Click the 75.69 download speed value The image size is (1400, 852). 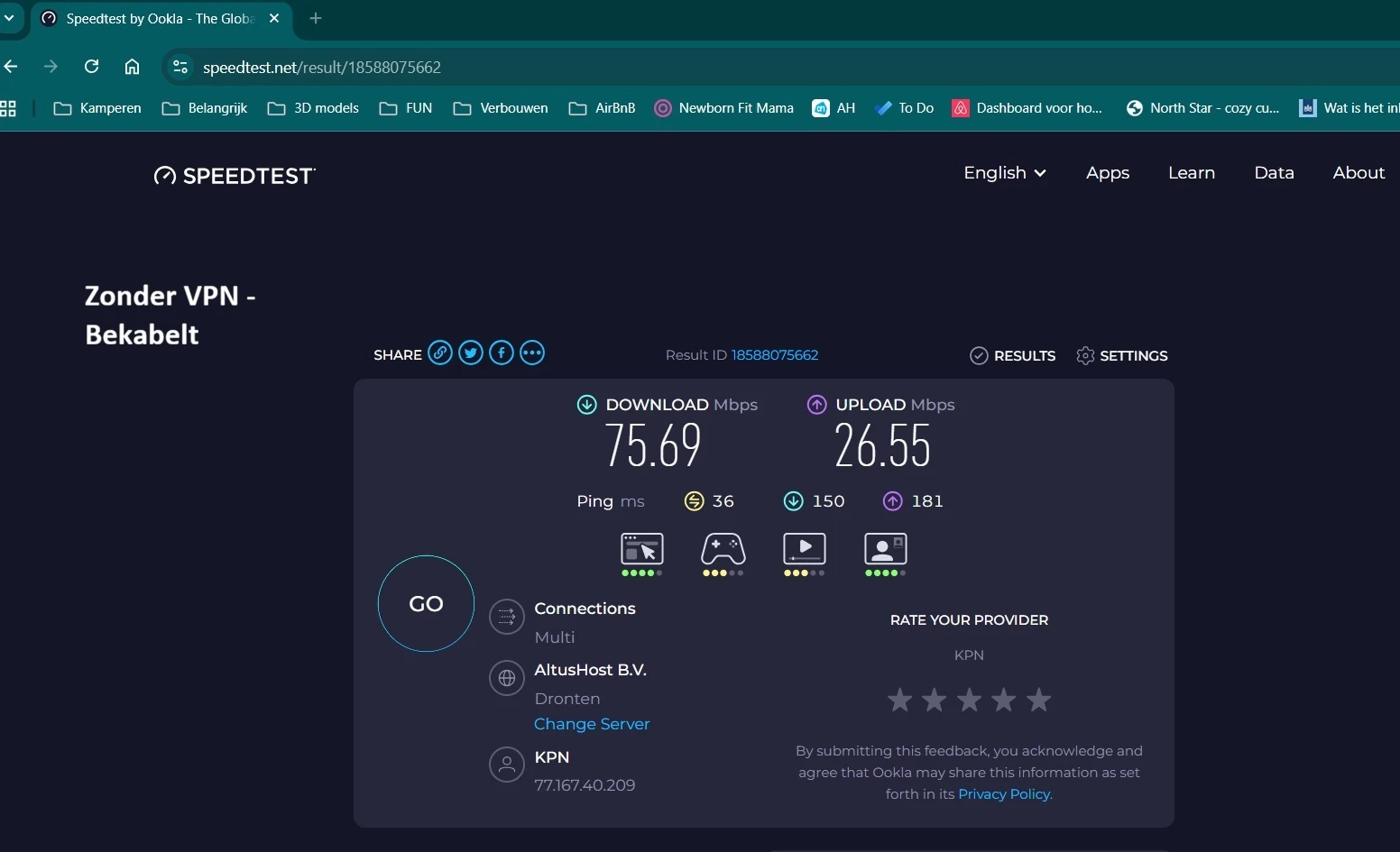tap(653, 445)
